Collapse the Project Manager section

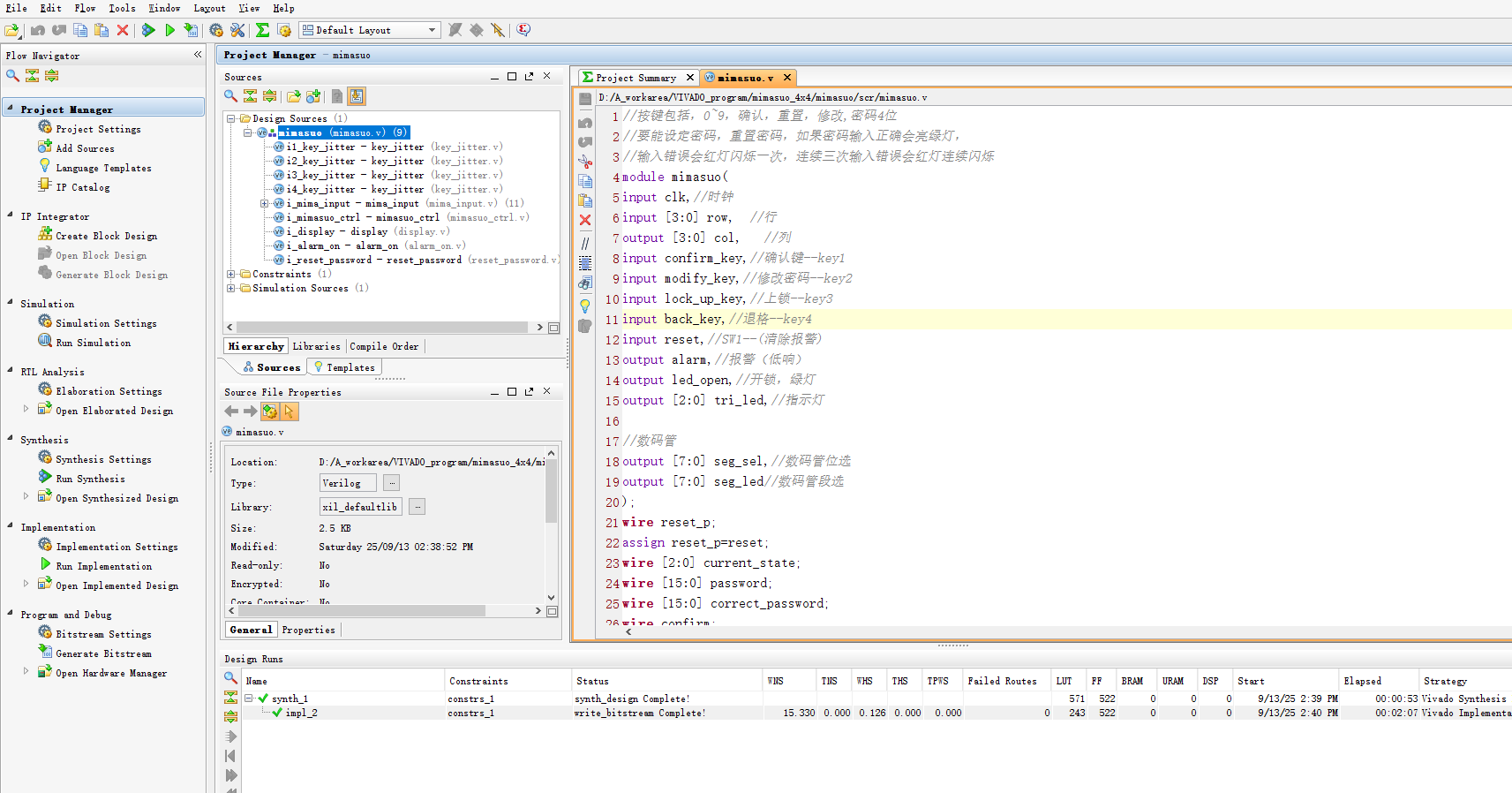coord(10,109)
